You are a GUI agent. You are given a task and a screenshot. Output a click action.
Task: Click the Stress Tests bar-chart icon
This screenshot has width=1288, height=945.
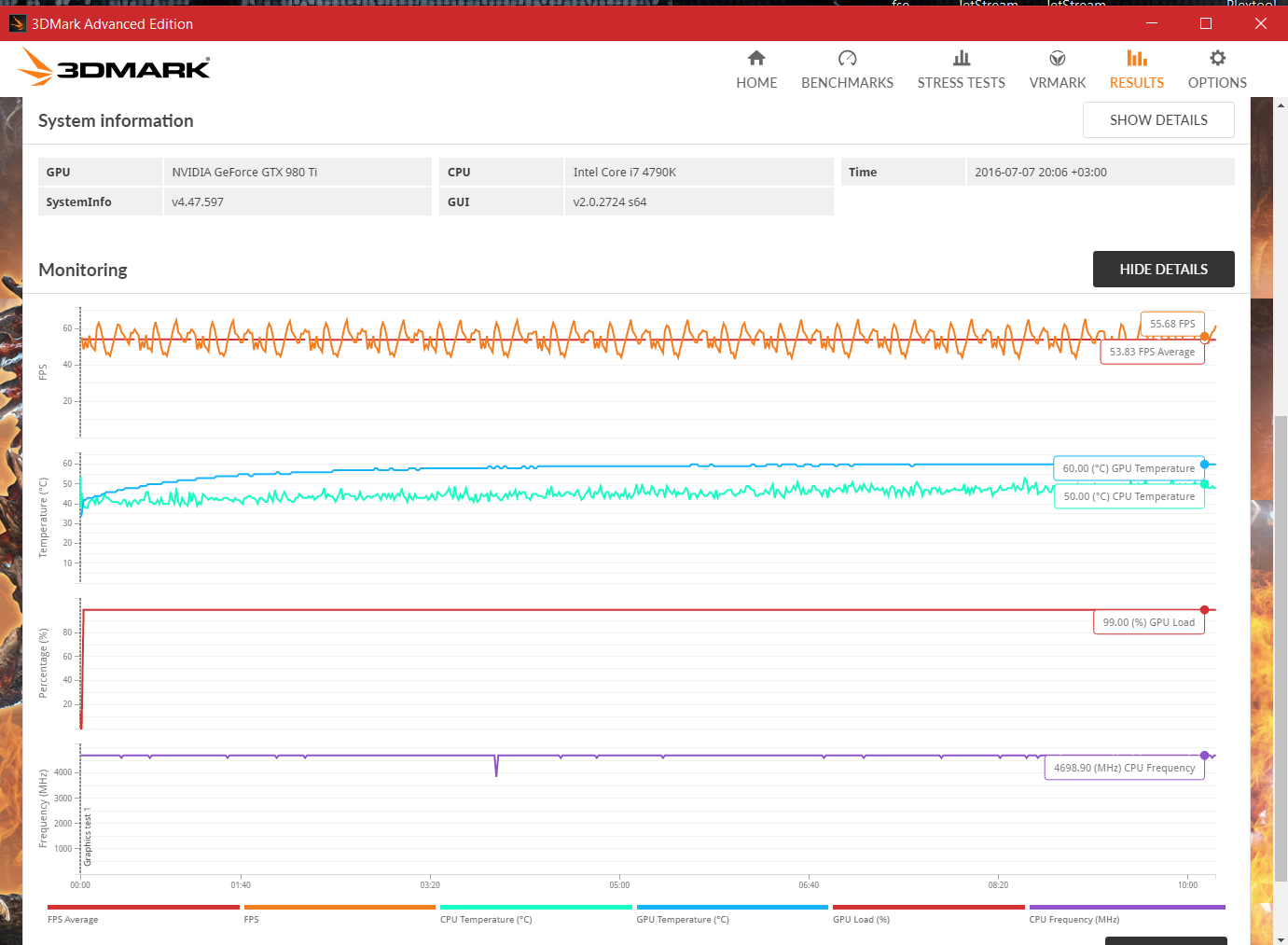[x=962, y=59]
